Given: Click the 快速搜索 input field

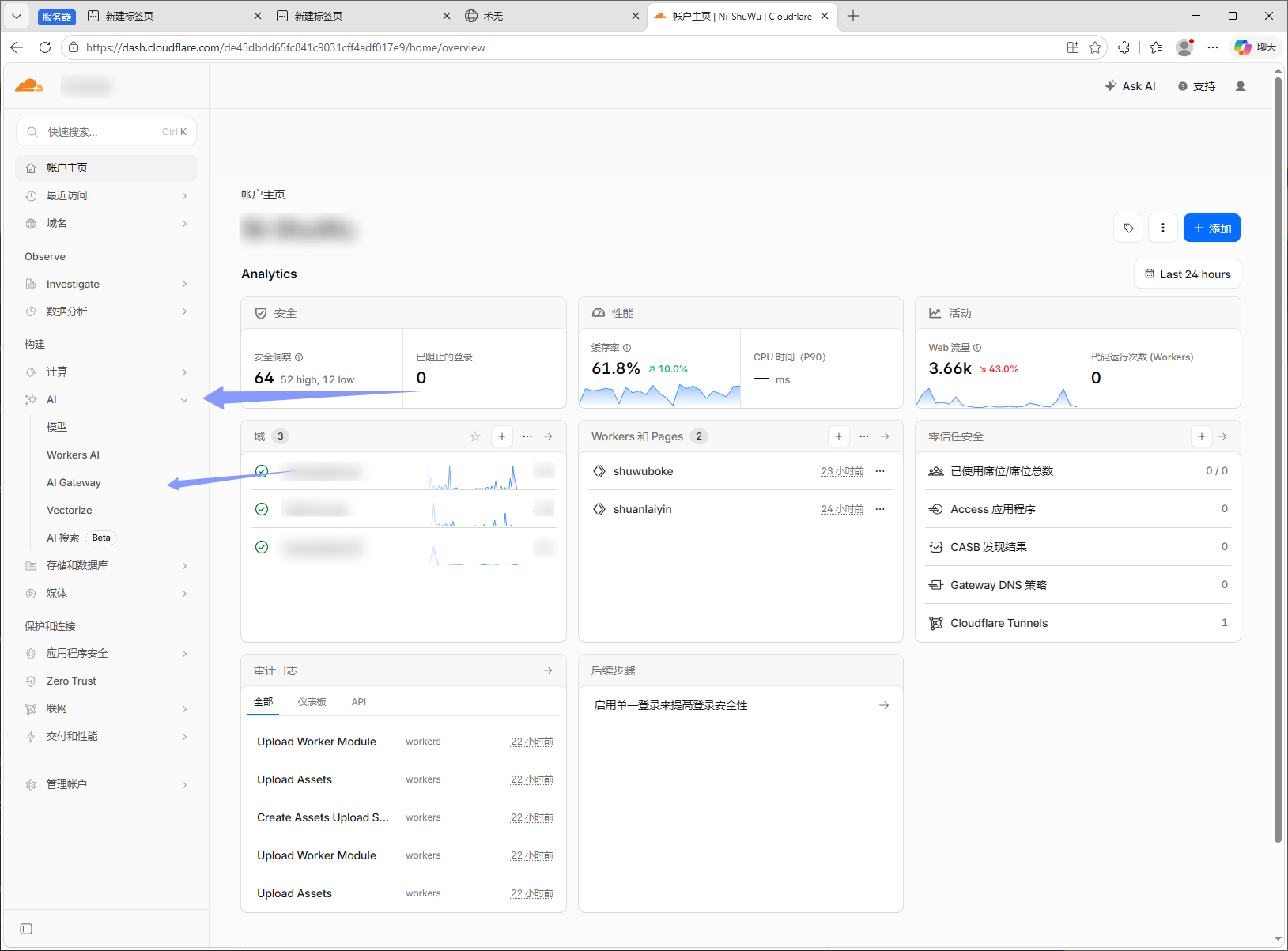Looking at the screenshot, I should pos(106,132).
